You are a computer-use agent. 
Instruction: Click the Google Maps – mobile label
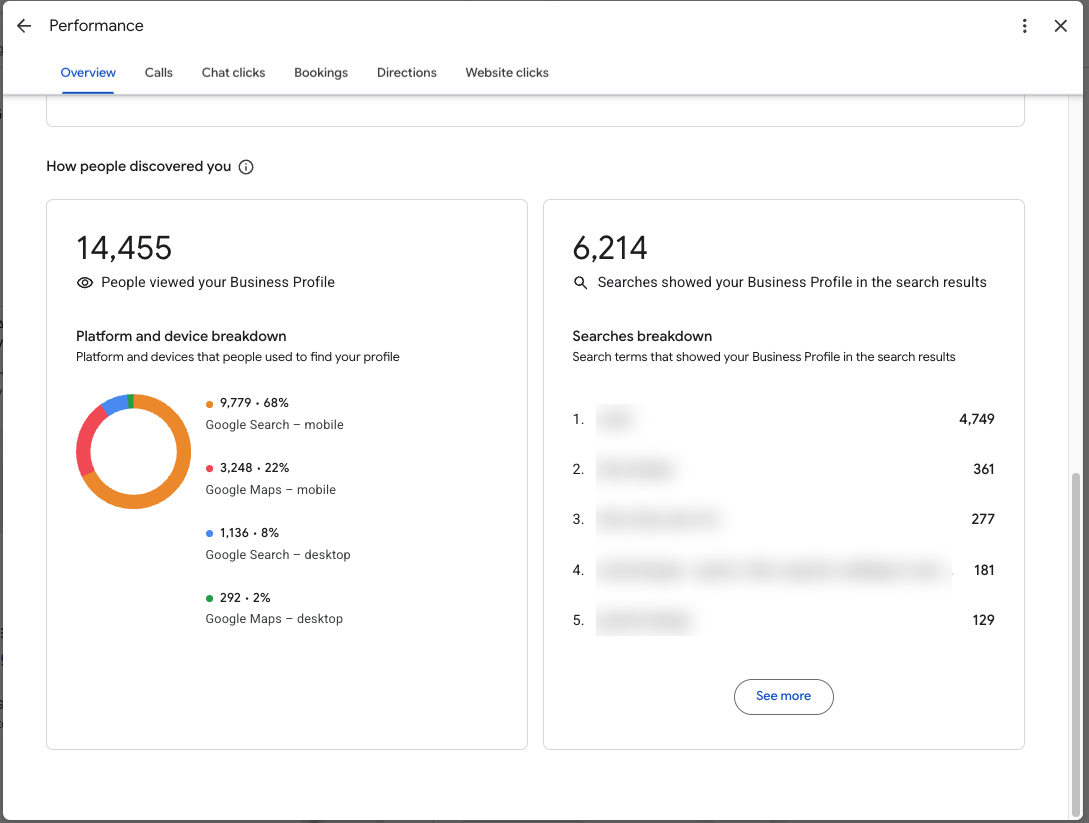[271, 490]
